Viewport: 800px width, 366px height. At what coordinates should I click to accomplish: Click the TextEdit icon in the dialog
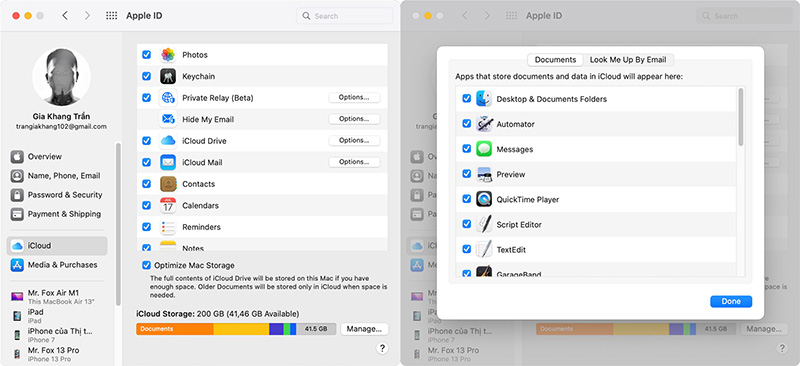click(x=484, y=250)
